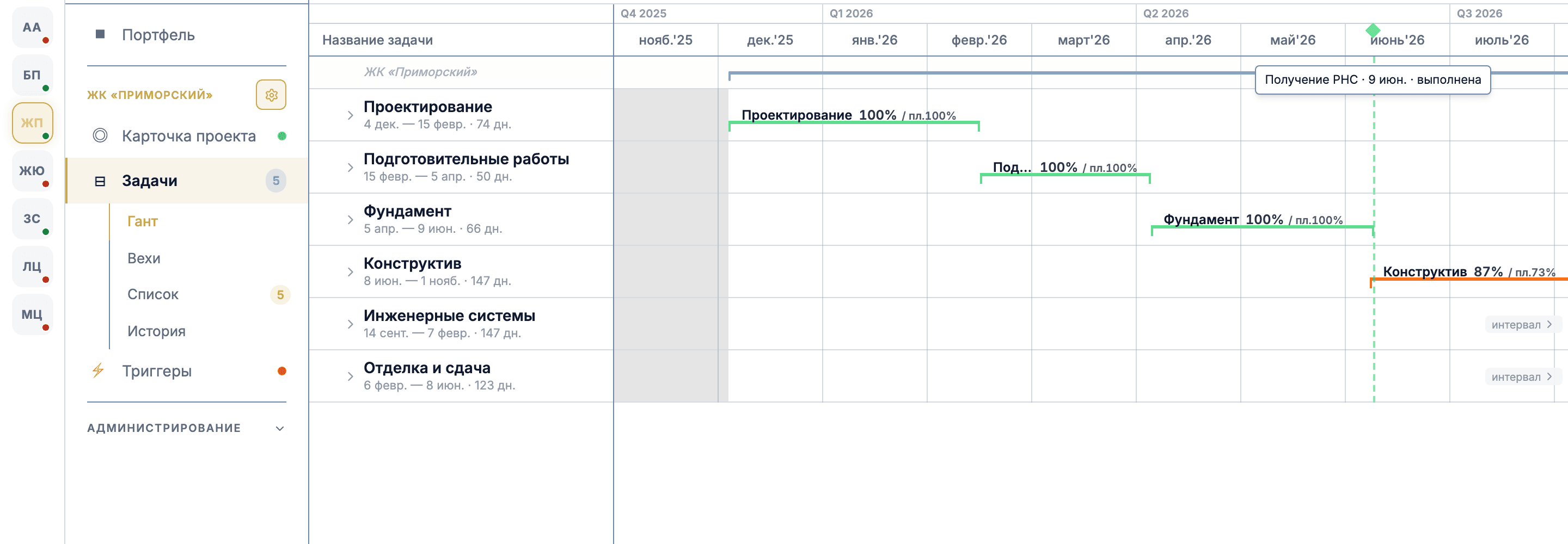The height and width of the screenshot is (544, 1568).
Task: Click the Портфель square icon
Action: [x=100, y=34]
